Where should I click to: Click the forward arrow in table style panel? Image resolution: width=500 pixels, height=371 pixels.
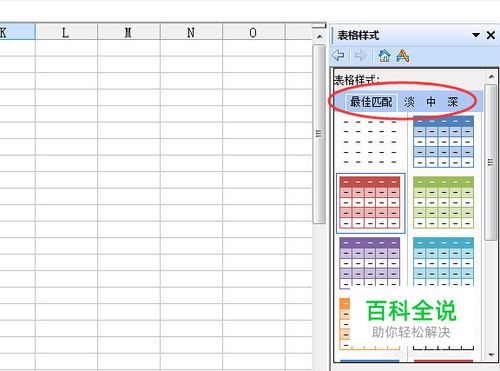(360, 55)
